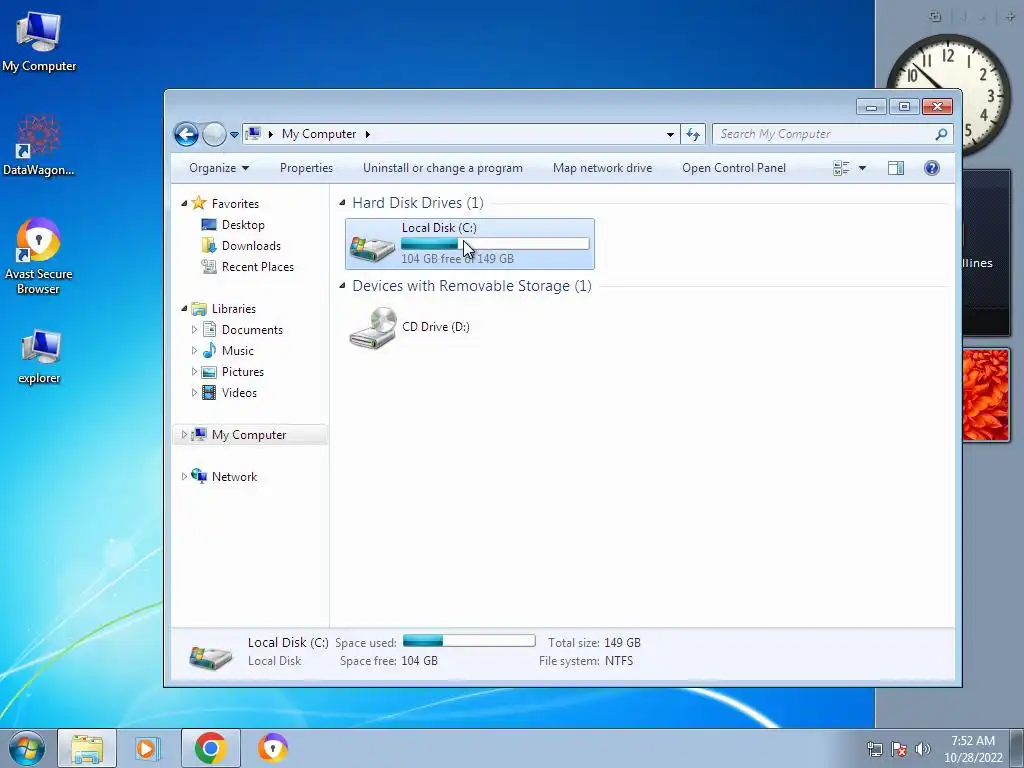The image size is (1024, 768).
Task: Open the Organize menu
Action: point(219,168)
